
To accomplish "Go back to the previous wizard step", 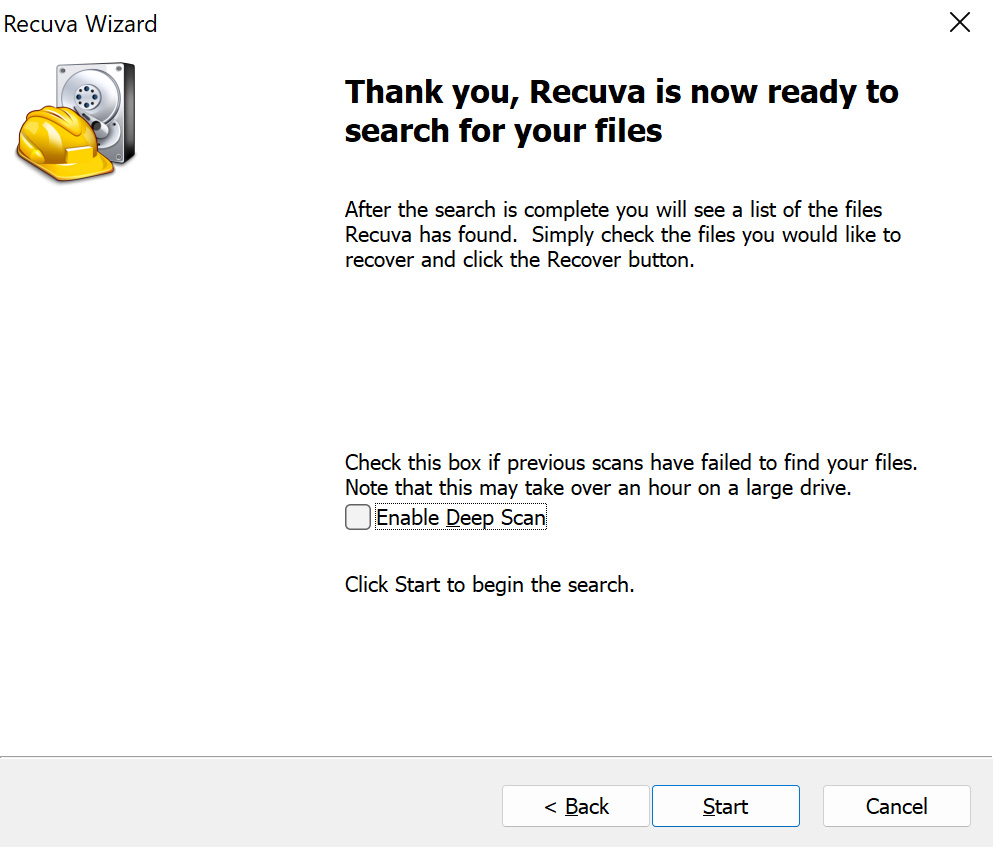I will tap(576, 806).
